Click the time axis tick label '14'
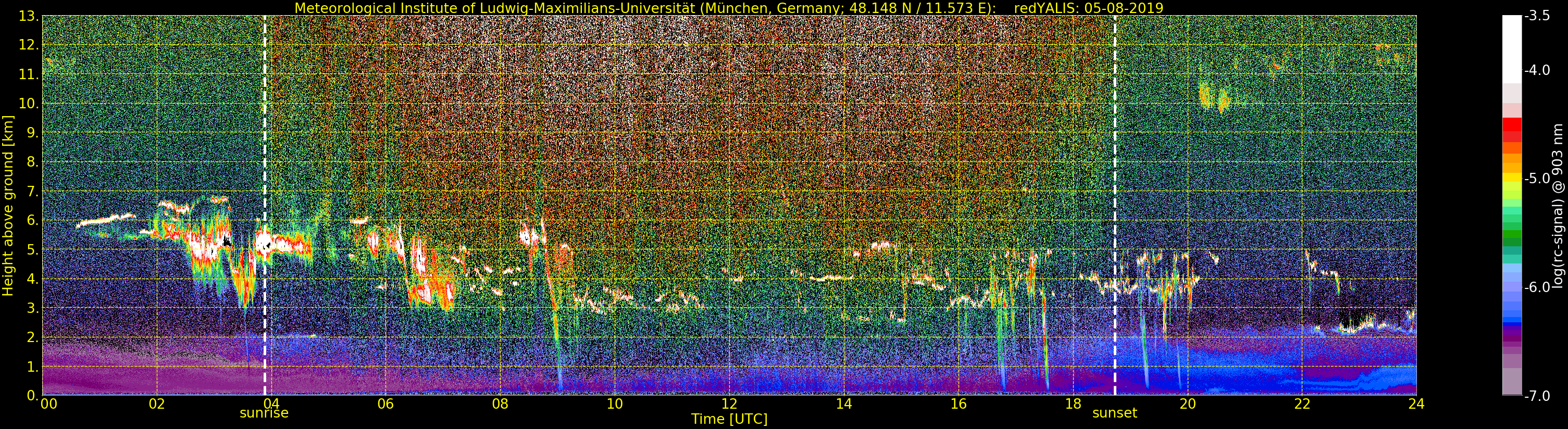This screenshot has height=429, width=1568. pos(844,403)
